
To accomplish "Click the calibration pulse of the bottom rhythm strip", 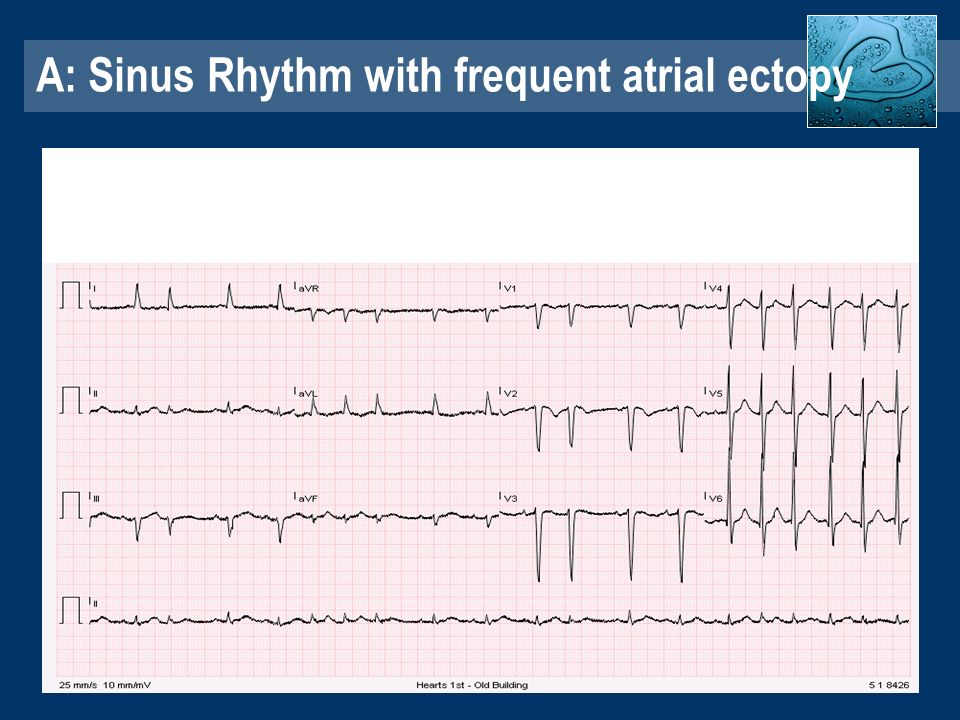I will click(71, 610).
